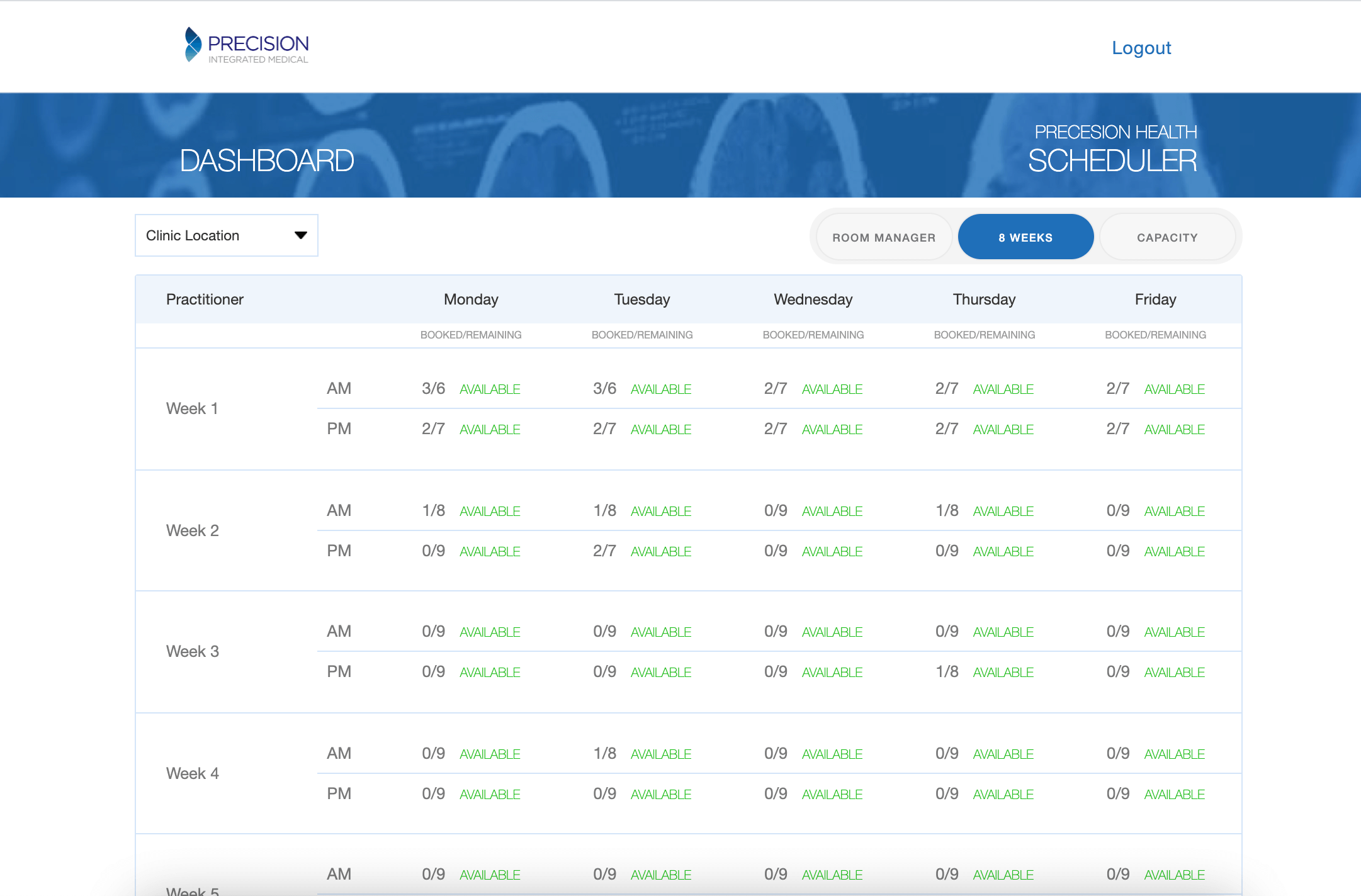Select the Week 1 row label

[192, 408]
